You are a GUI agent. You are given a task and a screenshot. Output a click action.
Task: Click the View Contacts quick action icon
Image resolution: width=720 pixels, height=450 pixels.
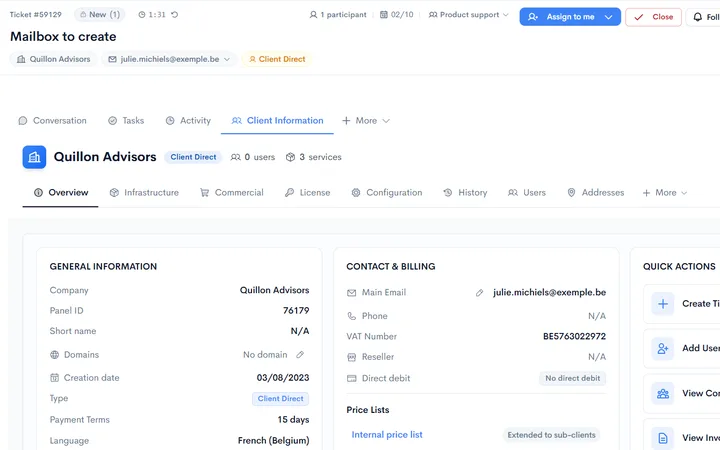[x=663, y=394]
